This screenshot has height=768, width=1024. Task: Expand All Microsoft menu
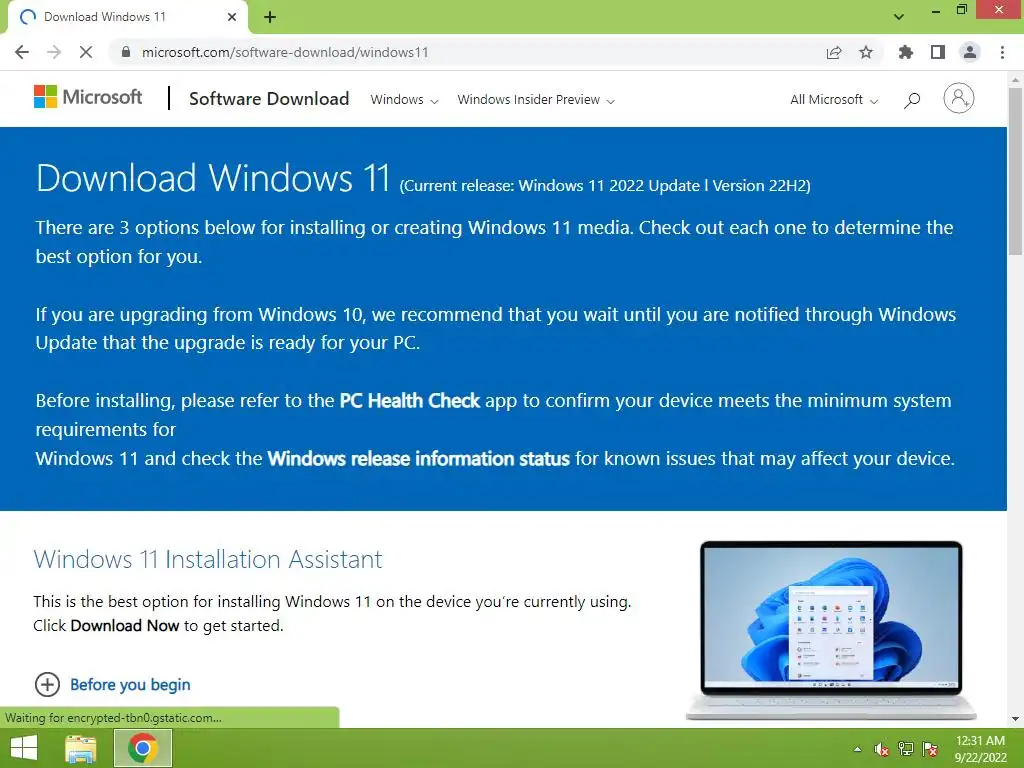(x=834, y=99)
